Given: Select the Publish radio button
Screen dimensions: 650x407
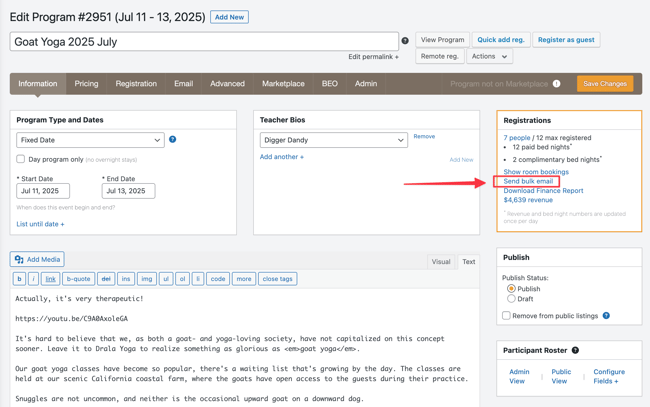Looking at the screenshot, I should [511, 288].
